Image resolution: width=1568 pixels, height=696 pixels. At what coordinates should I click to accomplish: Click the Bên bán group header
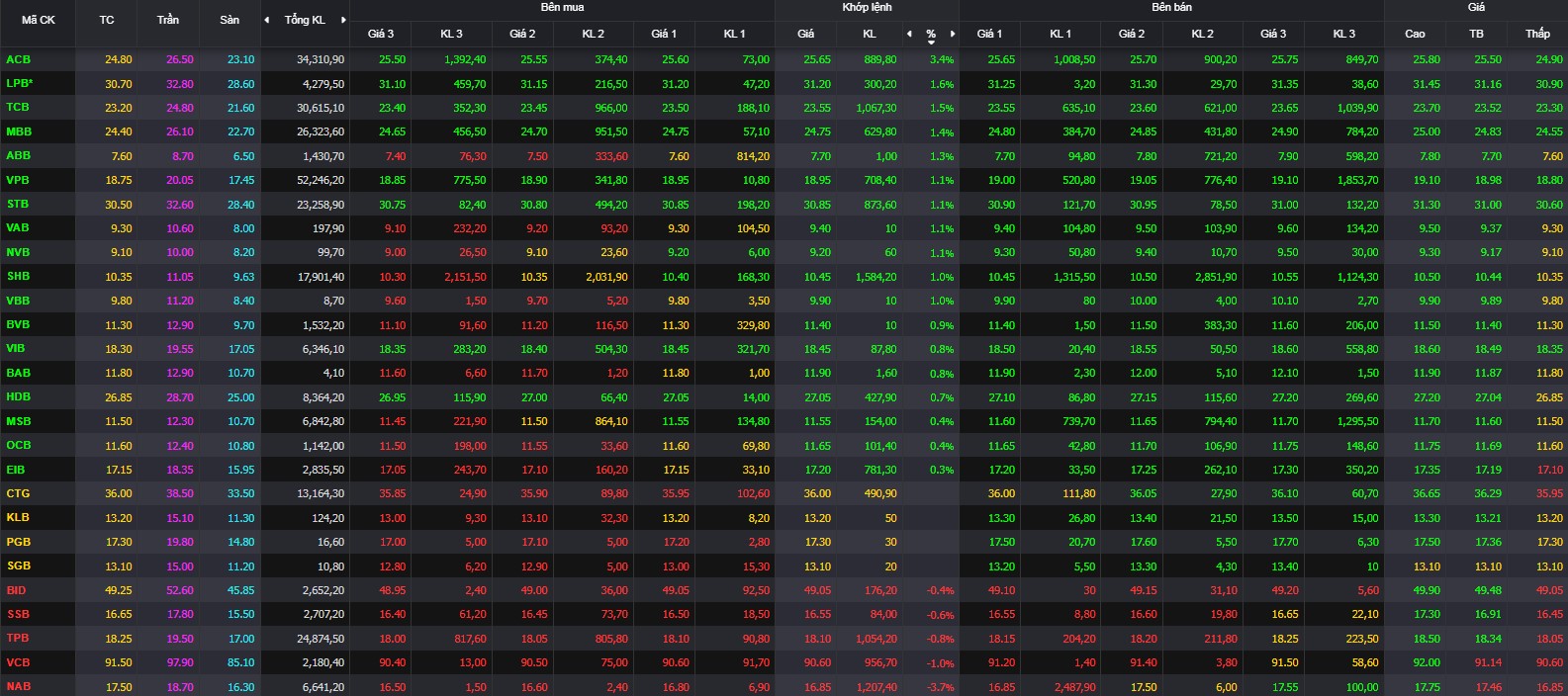[1171, 8]
